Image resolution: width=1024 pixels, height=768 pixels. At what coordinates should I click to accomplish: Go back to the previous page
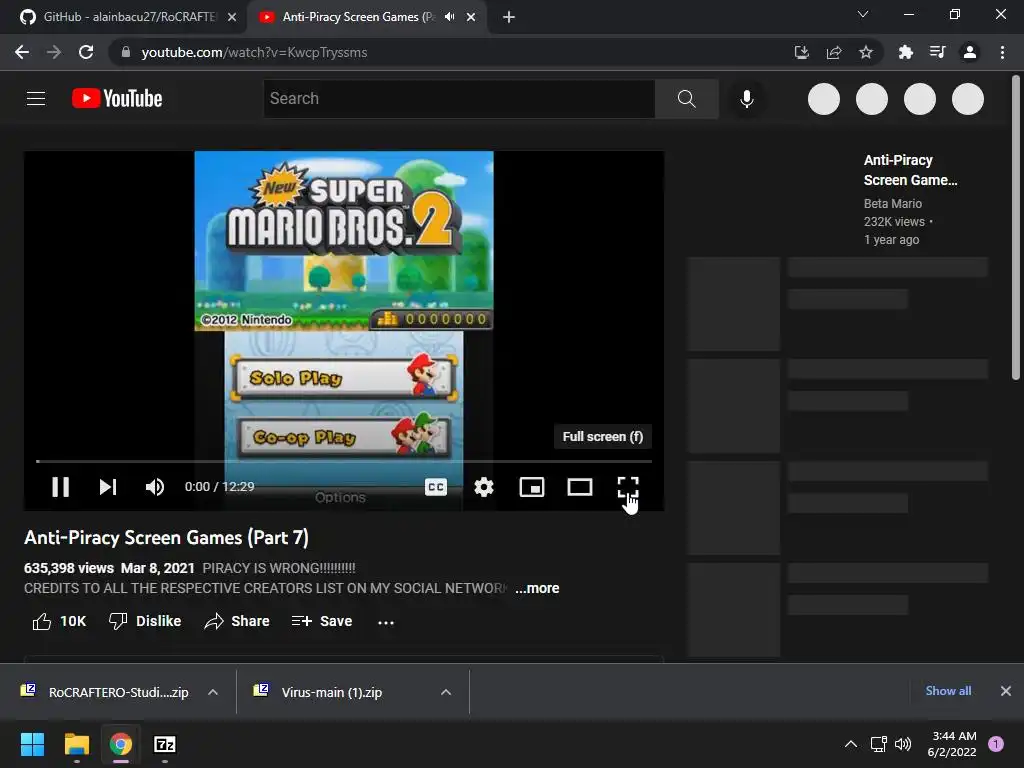click(22, 52)
